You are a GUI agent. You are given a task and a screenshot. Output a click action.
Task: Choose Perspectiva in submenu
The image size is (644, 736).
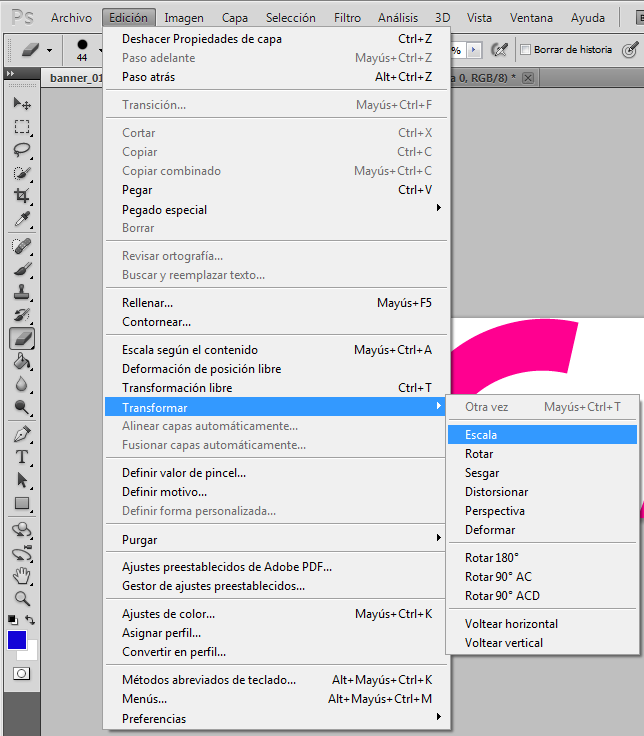click(x=542, y=510)
